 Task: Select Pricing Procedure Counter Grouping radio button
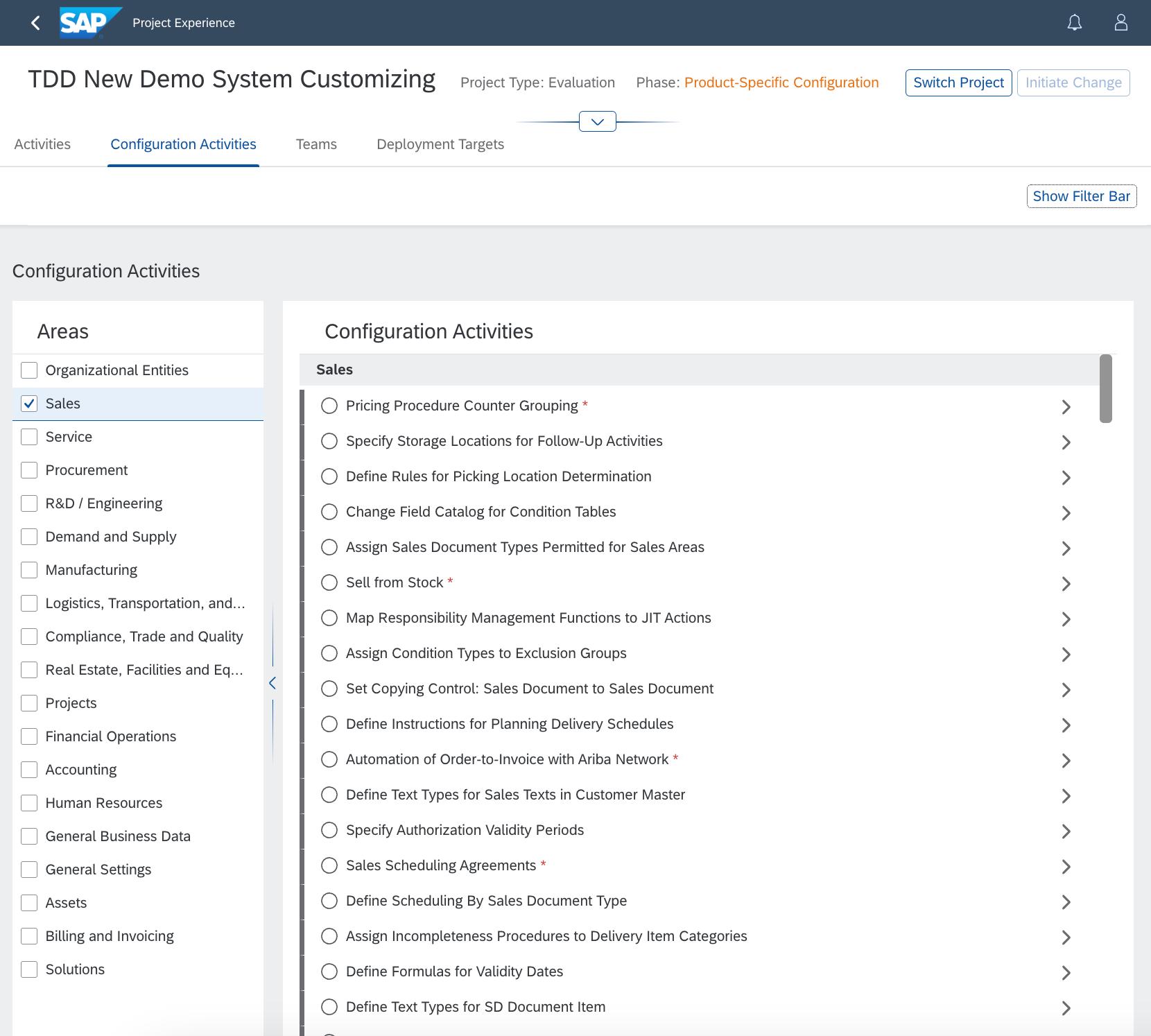(x=329, y=406)
